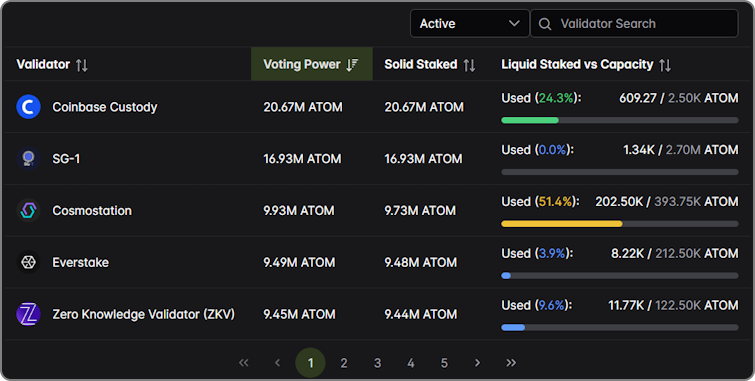
Task: Click the SG-1 validator logo icon
Action: 28,158
